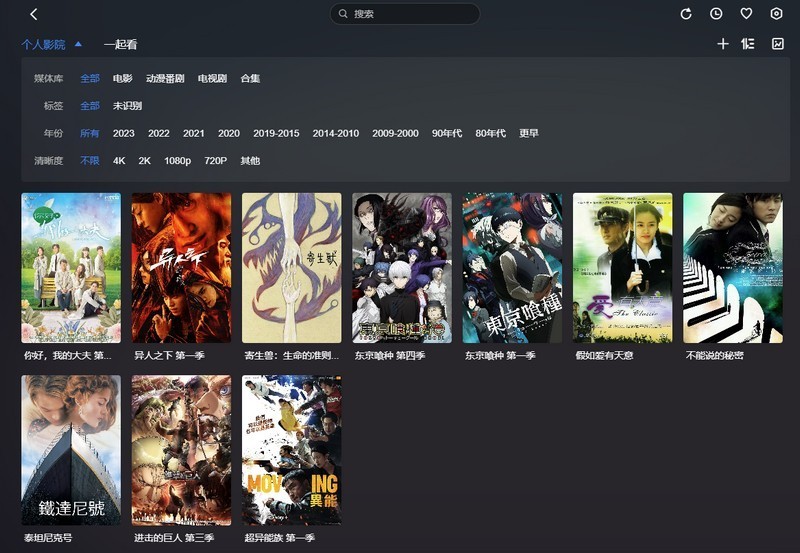Click the title text 异人之下 第一季
Screen dimensions: 800x553
(x=169, y=356)
